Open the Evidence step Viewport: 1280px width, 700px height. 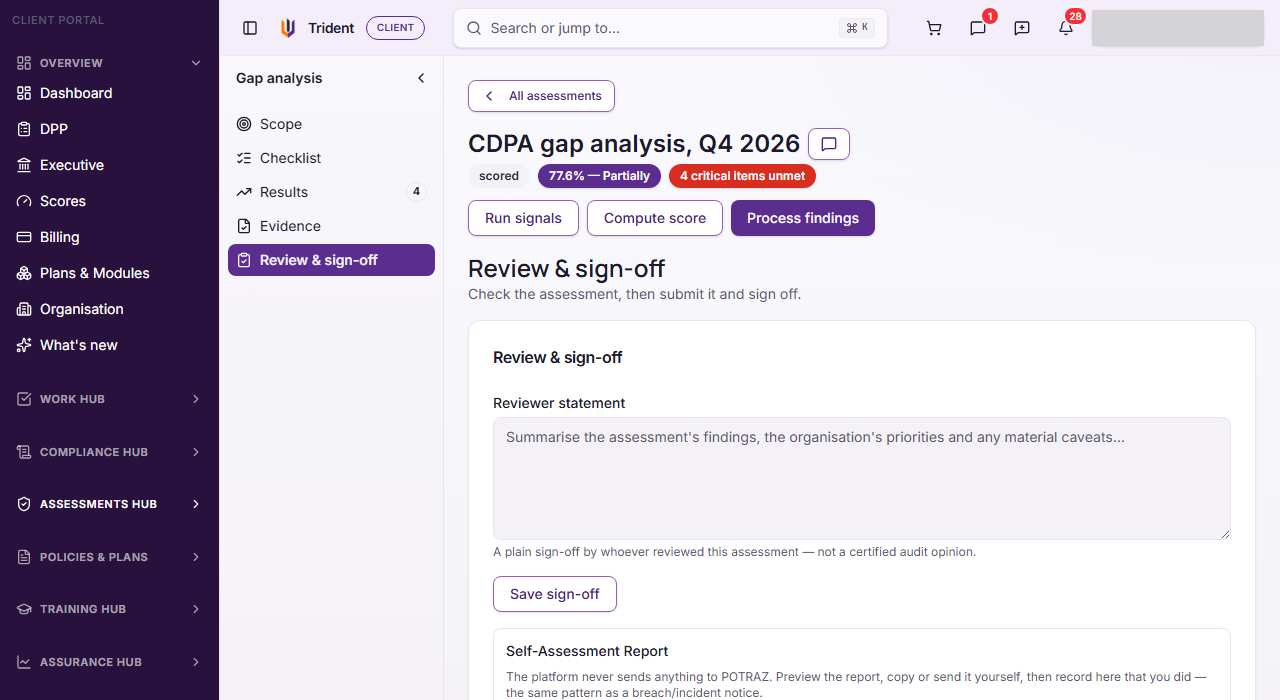coord(331,226)
